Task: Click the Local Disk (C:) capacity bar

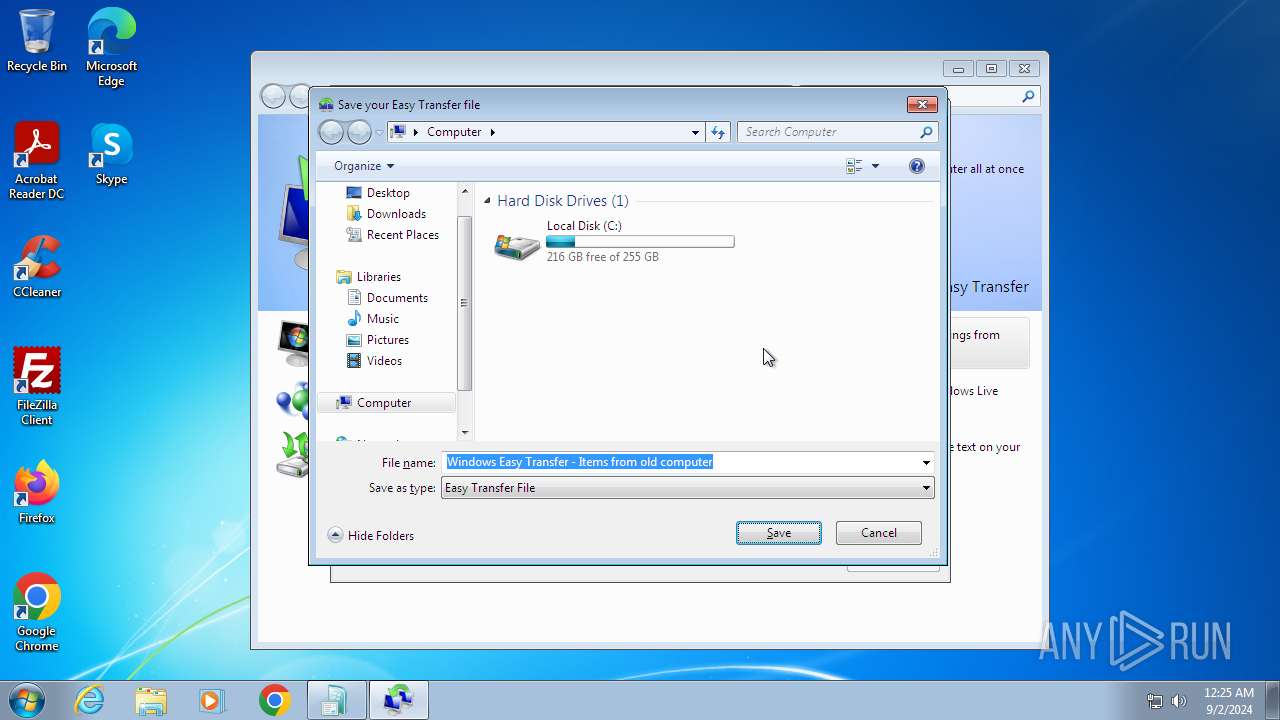Action: (640, 241)
